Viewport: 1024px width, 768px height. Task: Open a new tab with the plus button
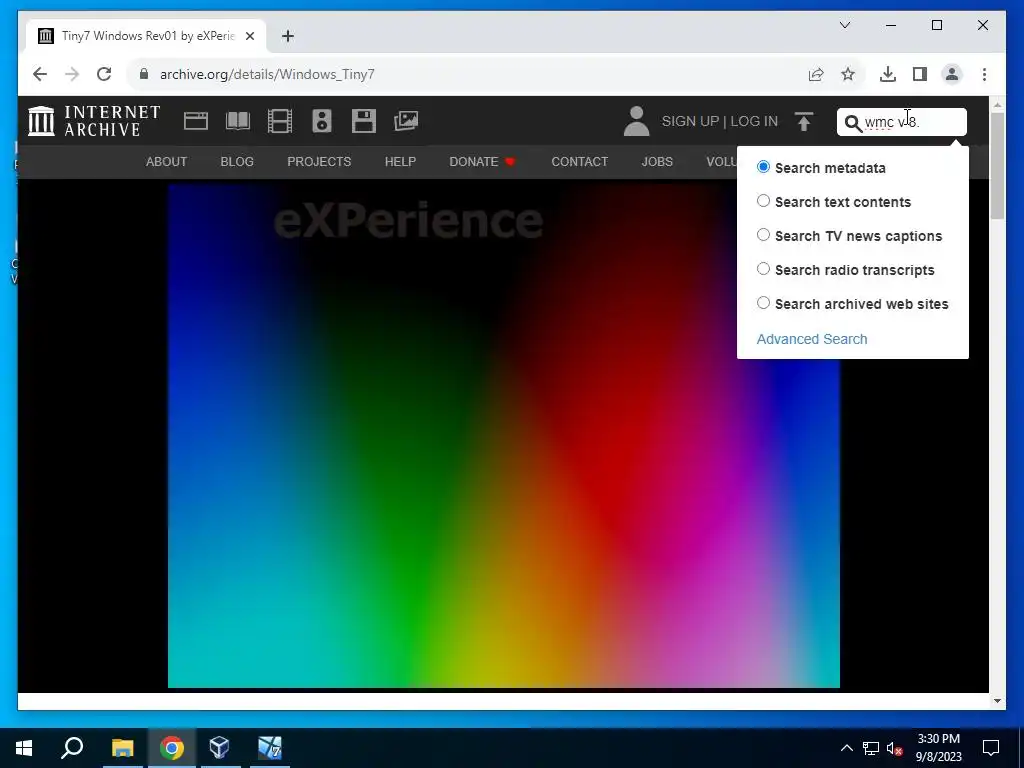[288, 36]
